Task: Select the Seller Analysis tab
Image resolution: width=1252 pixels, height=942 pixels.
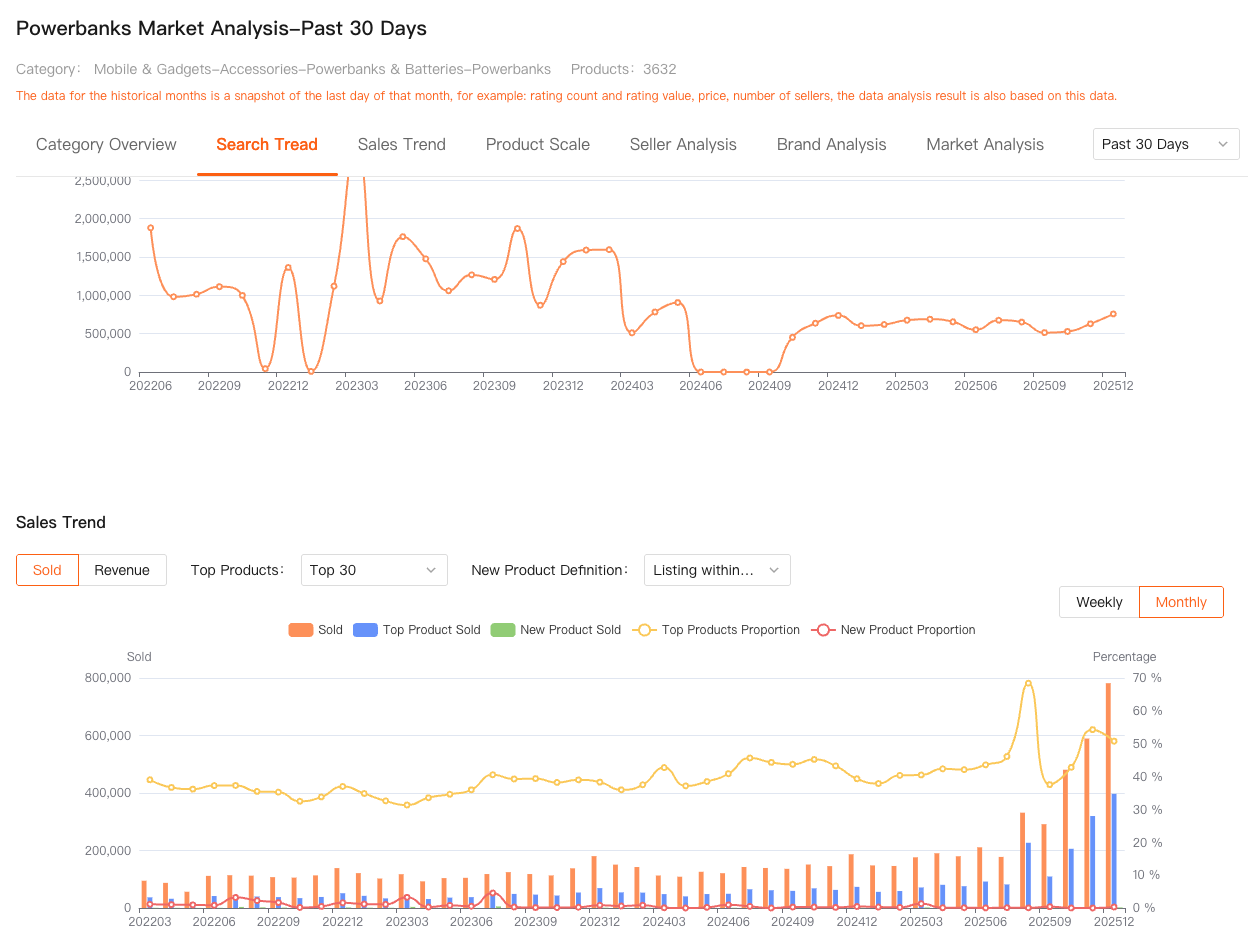Action: [683, 145]
